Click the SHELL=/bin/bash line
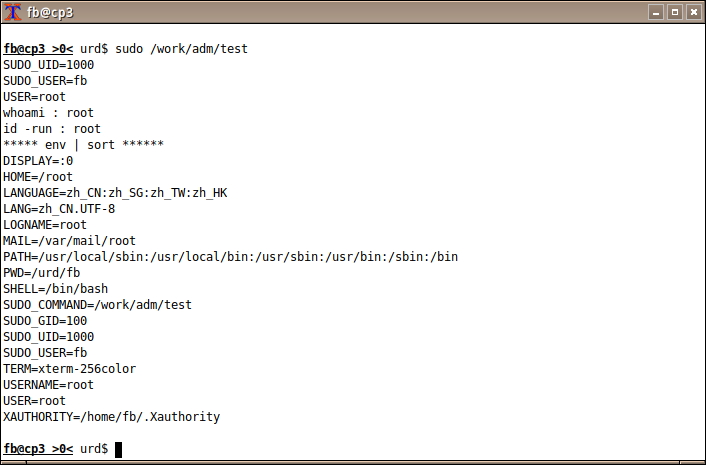 55,289
